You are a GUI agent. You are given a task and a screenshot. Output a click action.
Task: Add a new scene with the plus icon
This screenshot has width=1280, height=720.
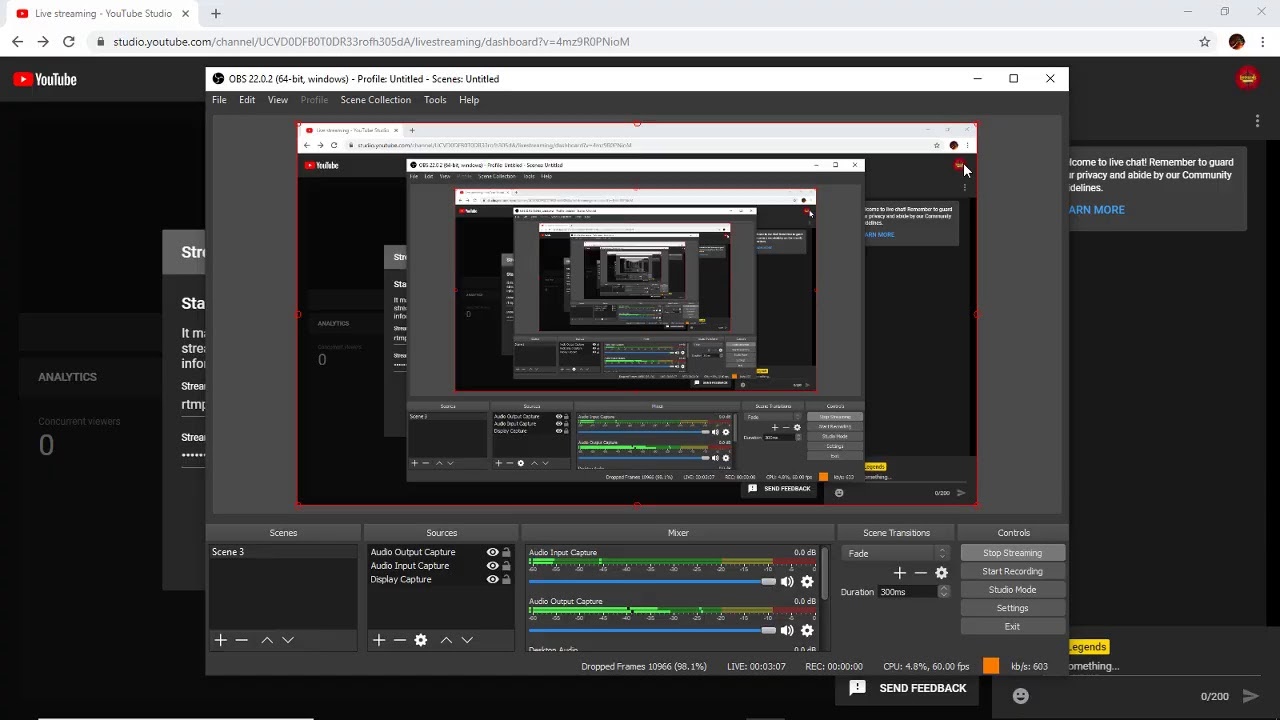pos(220,640)
